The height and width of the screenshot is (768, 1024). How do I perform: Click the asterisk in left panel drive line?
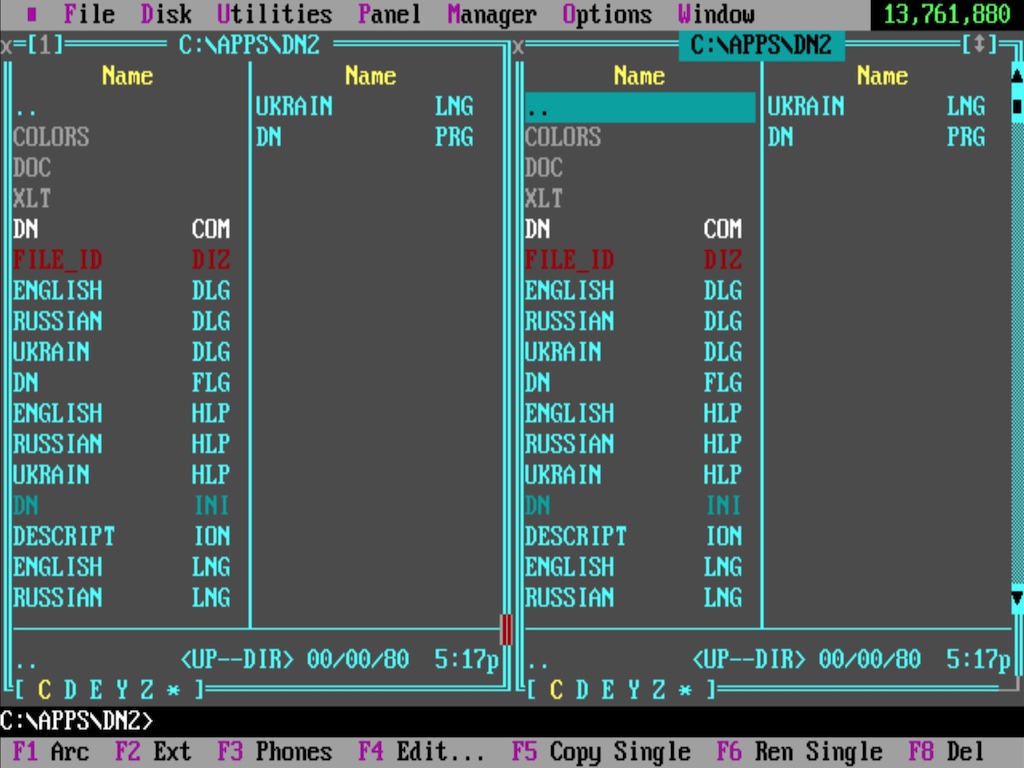tap(173, 690)
